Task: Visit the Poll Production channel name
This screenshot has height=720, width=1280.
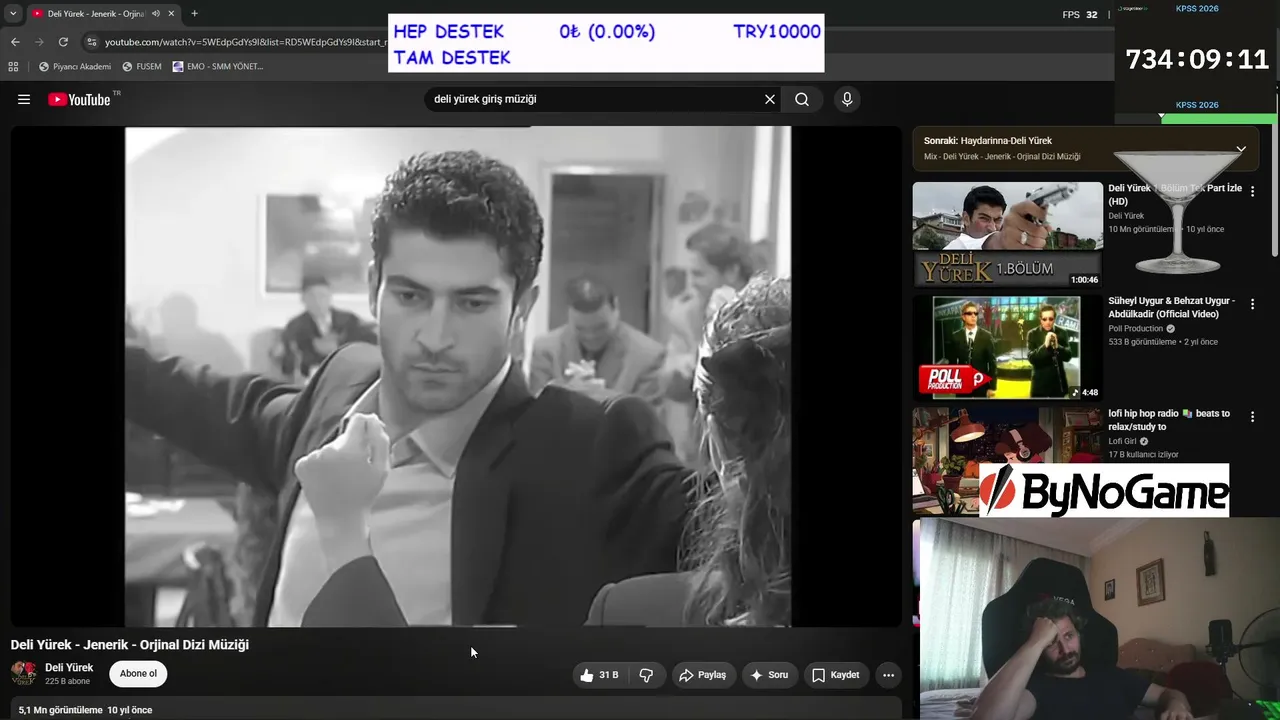Action: tap(1136, 329)
